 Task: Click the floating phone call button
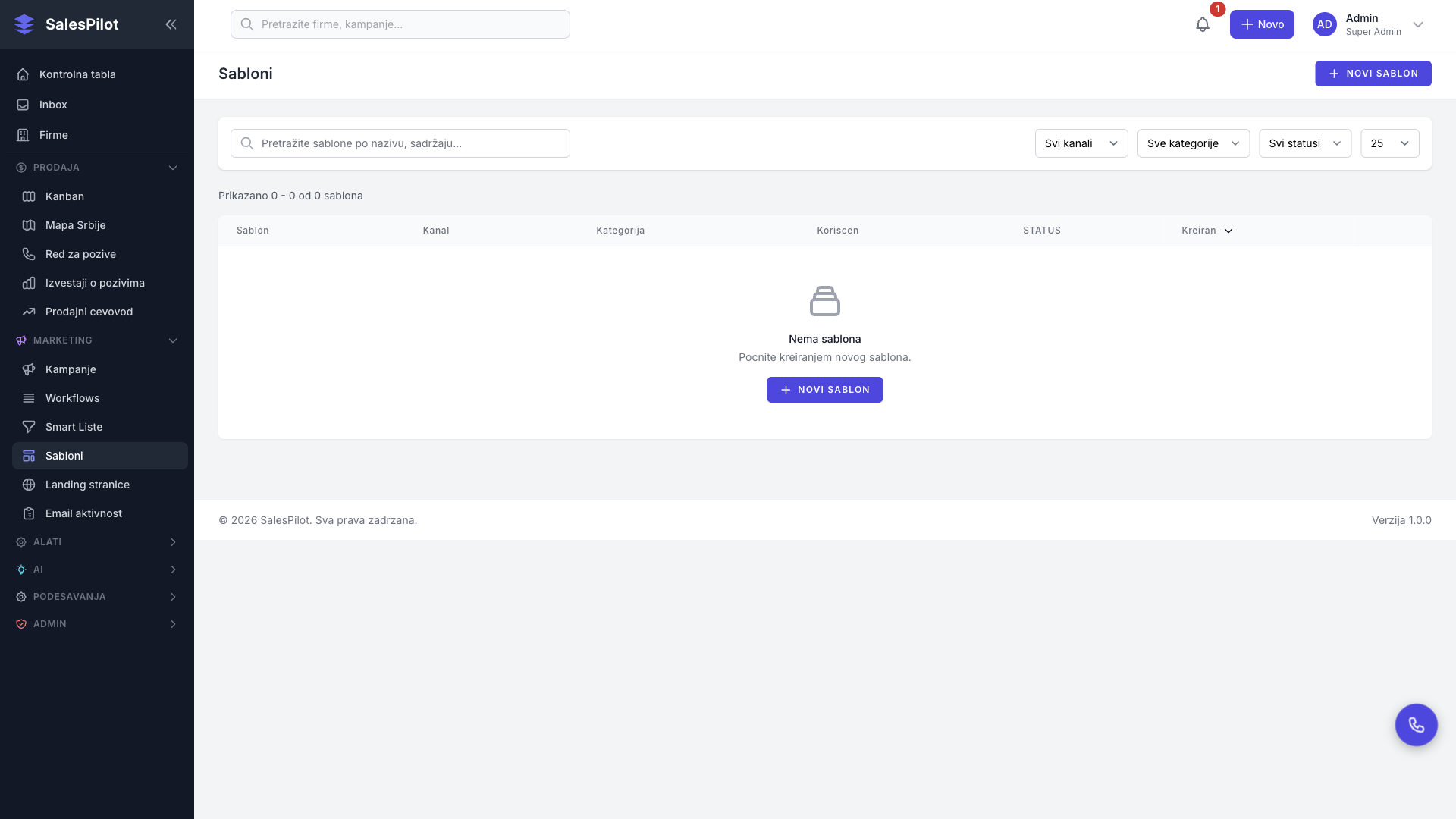pos(1416,725)
